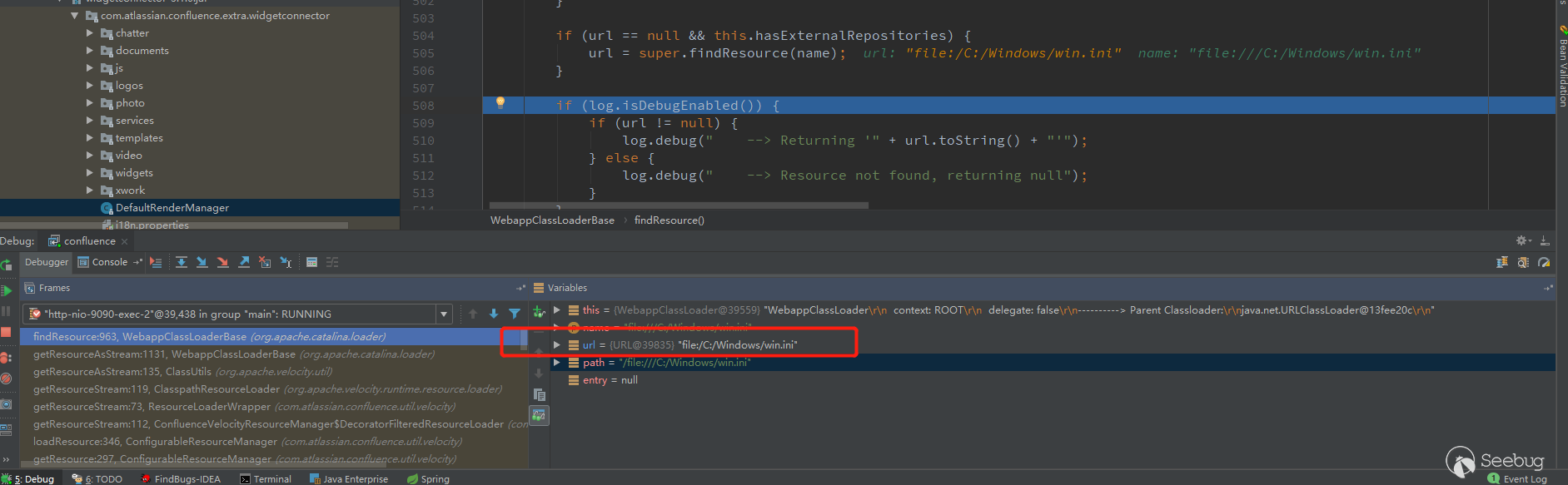Viewport: 1568px width, 485px height.
Task: Open the thread selector dropdown
Action: [444, 314]
